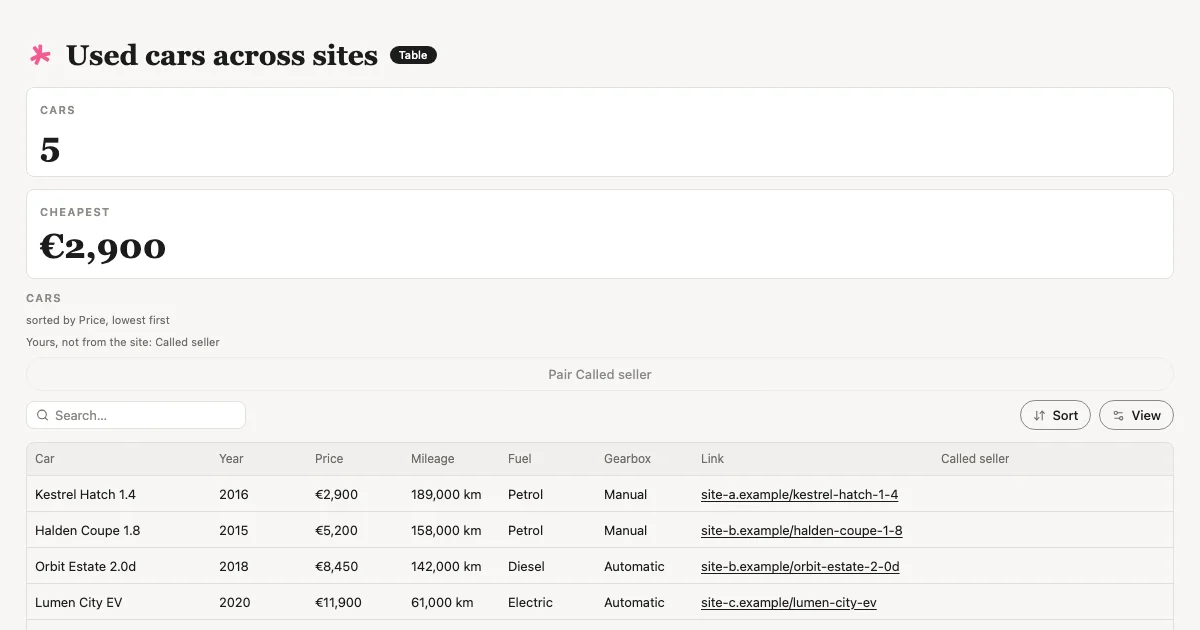
Task: Click the 2018 year cell
Action: tap(234, 566)
